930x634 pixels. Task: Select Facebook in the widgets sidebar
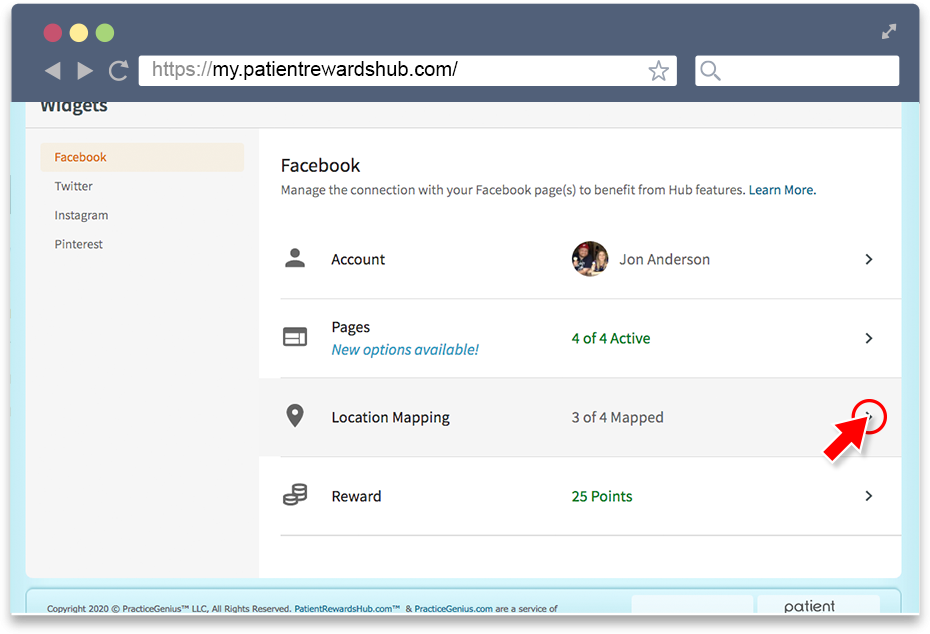click(142, 157)
